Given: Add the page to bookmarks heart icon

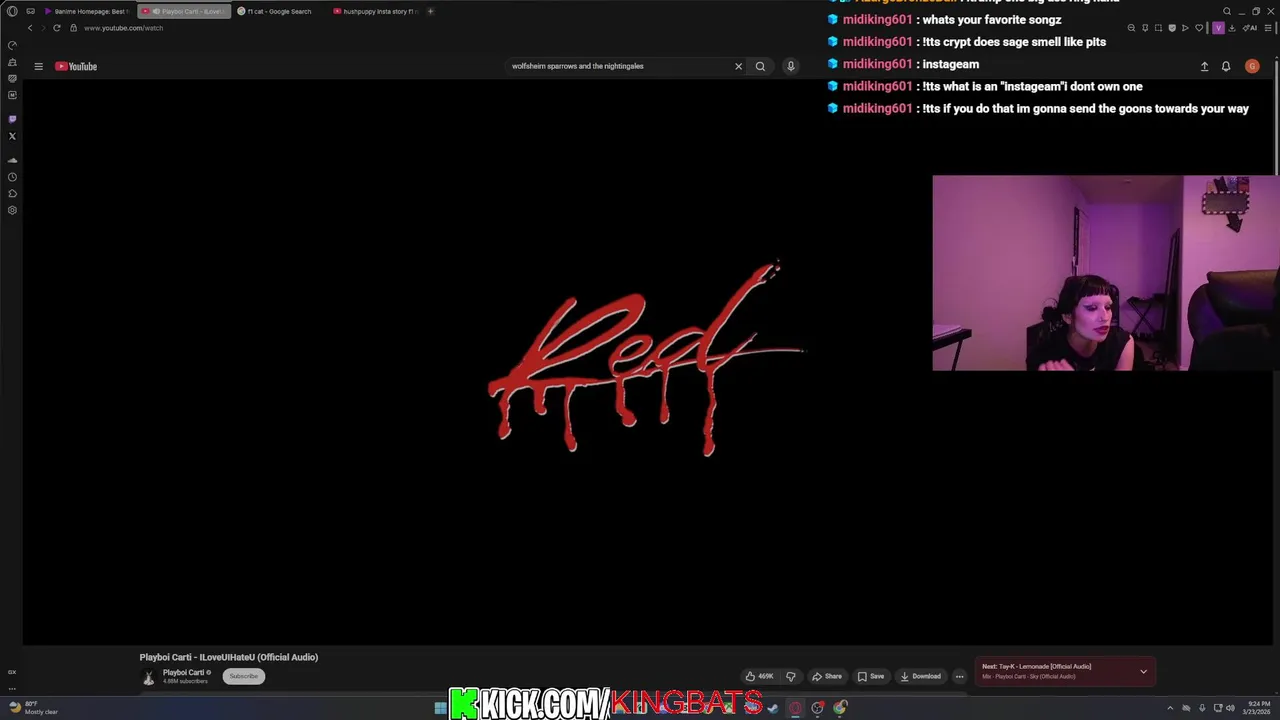Looking at the screenshot, I should click(x=1199, y=28).
